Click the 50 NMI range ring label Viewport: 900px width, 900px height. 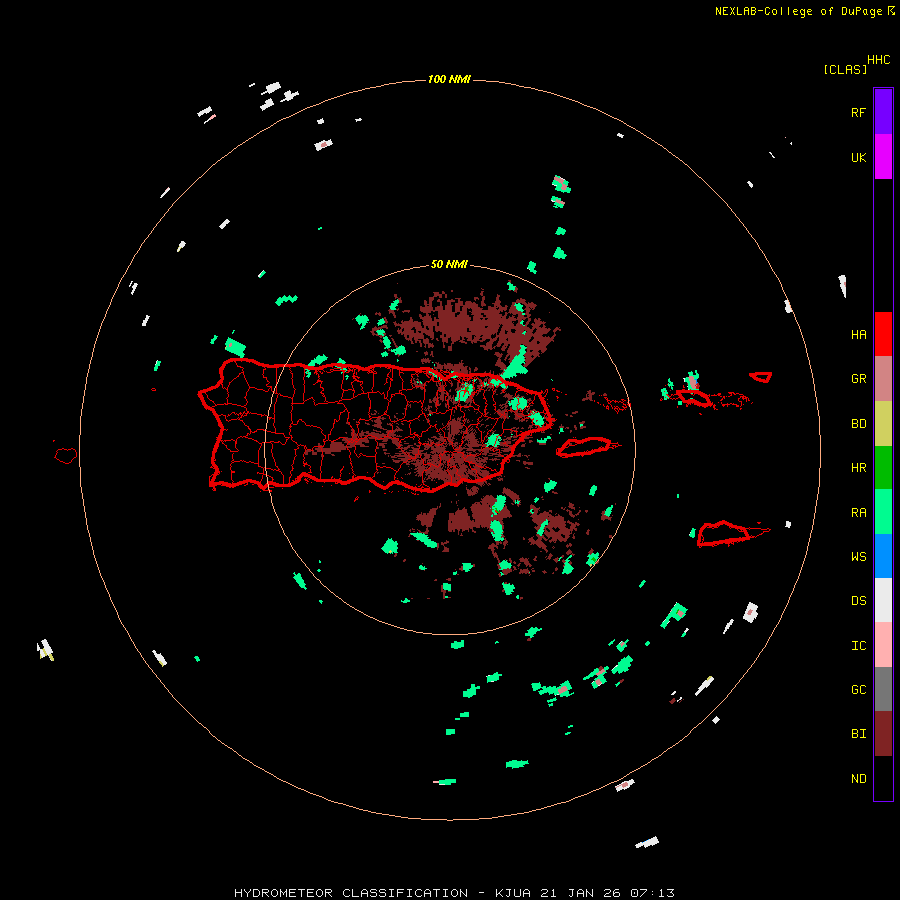[449, 264]
